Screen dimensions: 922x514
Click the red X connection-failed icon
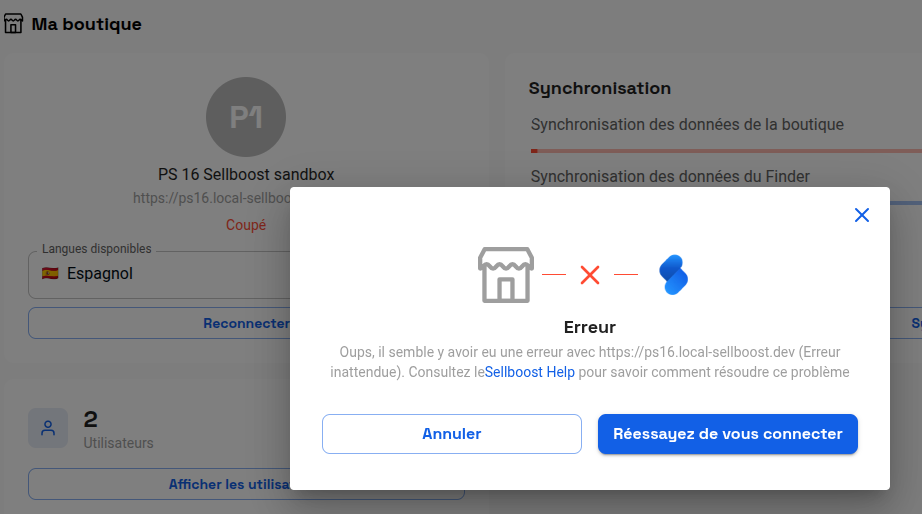[590, 275]
